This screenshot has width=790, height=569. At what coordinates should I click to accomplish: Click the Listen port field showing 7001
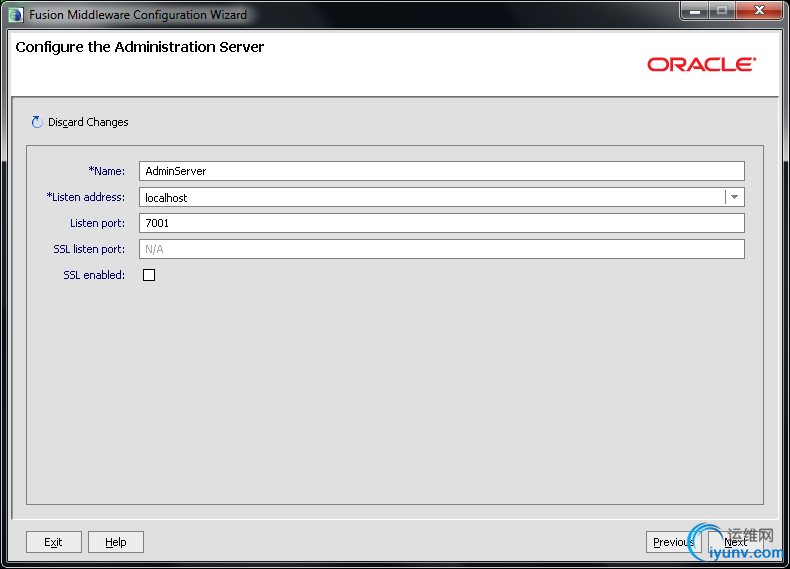(x=442, y=223)
